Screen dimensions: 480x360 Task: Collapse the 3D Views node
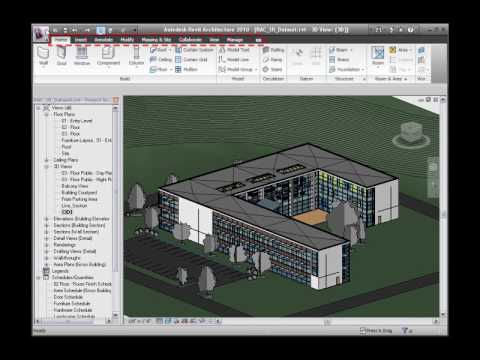(46, 167)
